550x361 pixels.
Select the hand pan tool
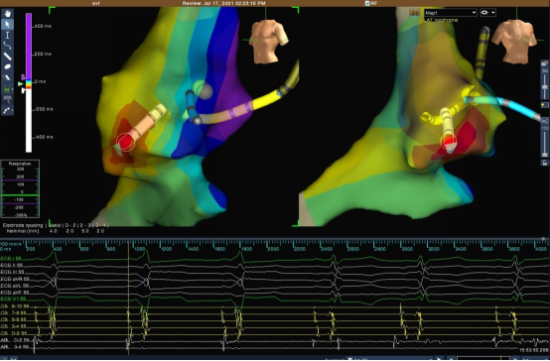7,14
